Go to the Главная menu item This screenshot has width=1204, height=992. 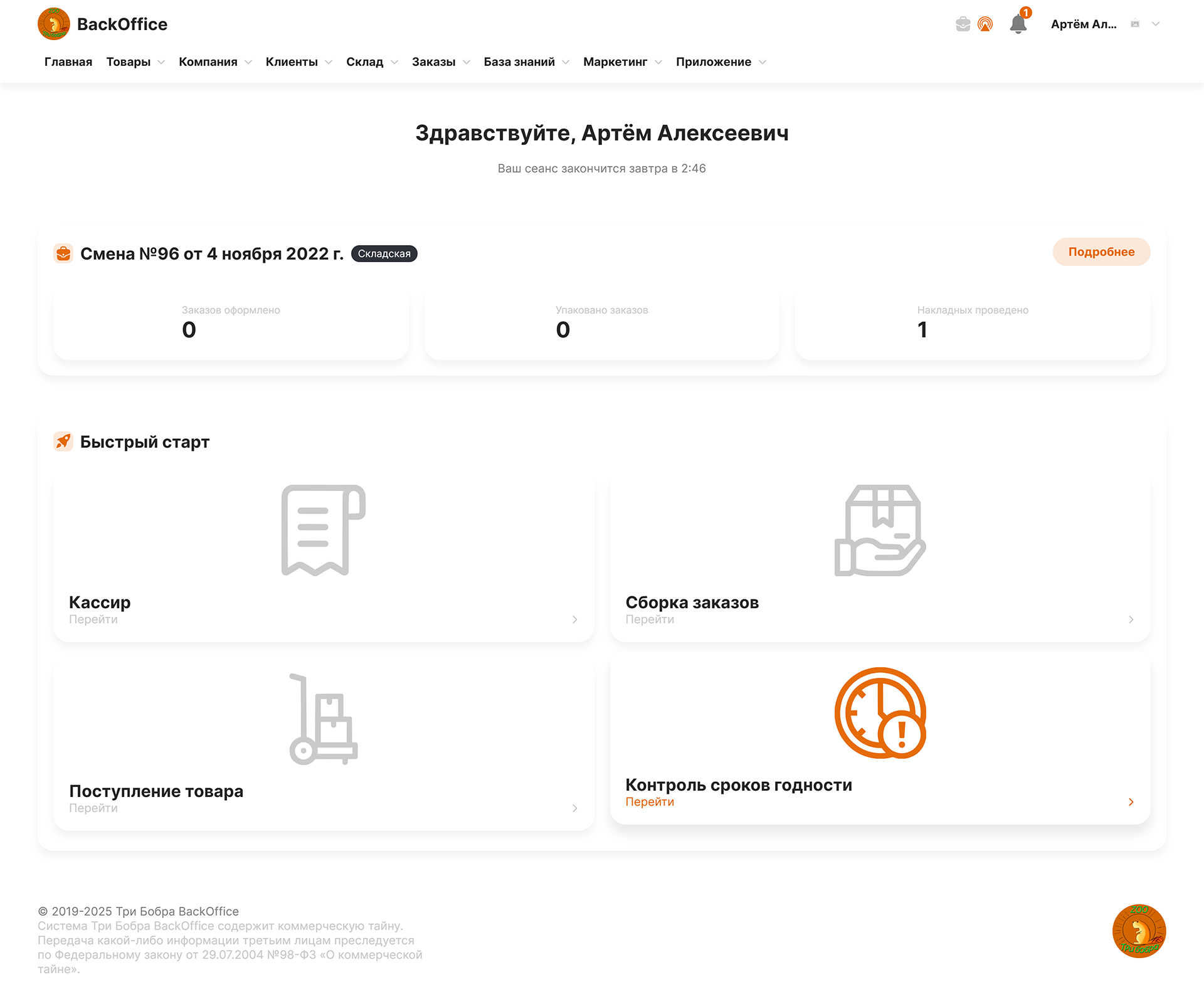point(68,62)
